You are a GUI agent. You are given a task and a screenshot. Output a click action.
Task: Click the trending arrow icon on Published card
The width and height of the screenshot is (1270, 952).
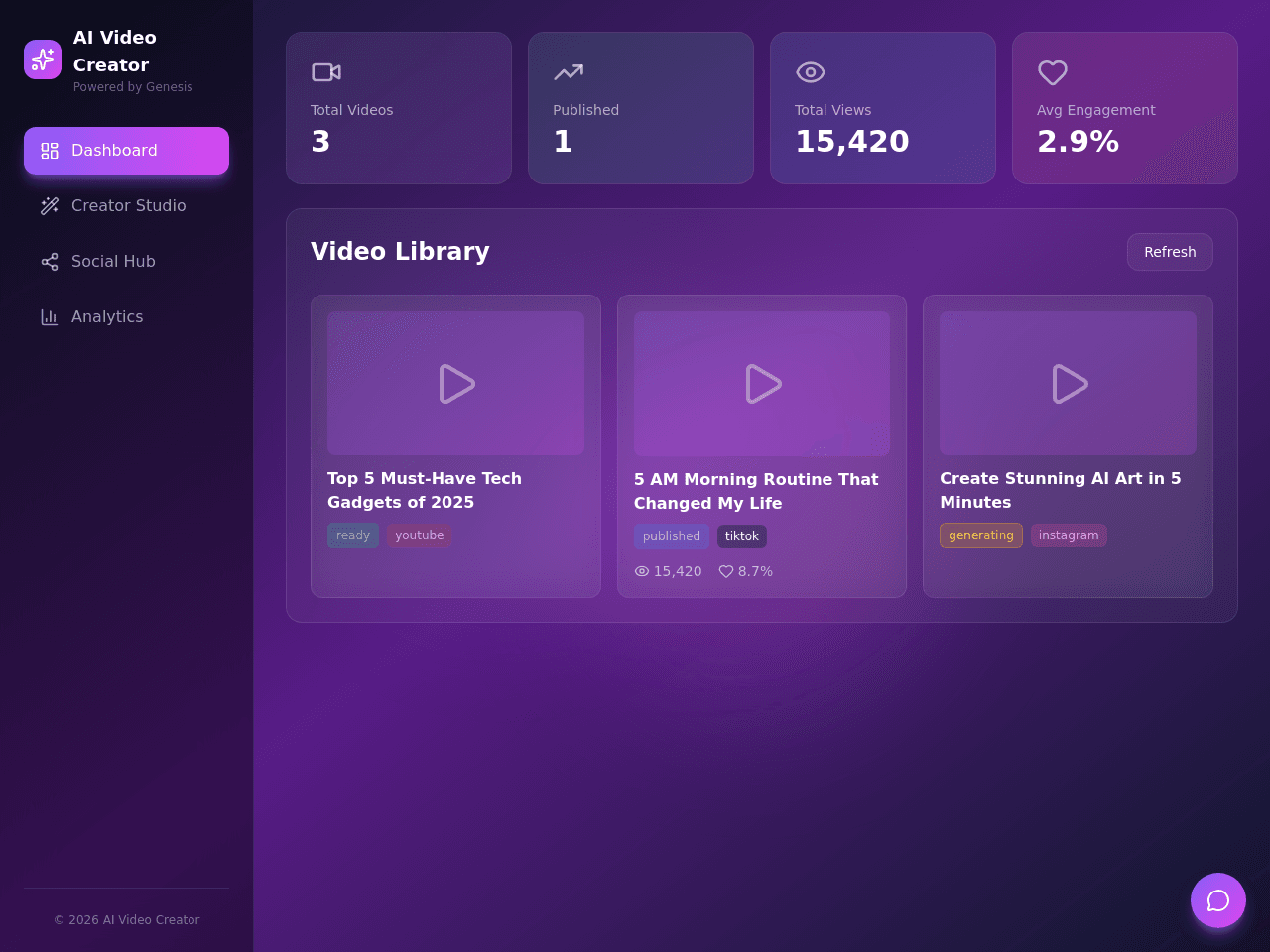coord(569,72)
